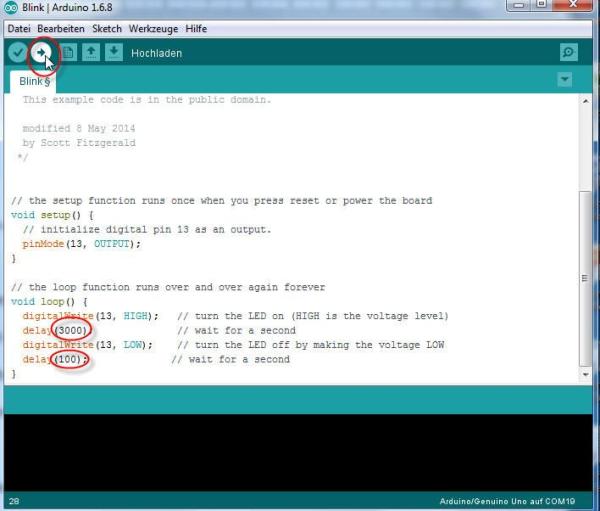Open the Datei menu
This screenshot has width=600, height=511.
point(21,29)
